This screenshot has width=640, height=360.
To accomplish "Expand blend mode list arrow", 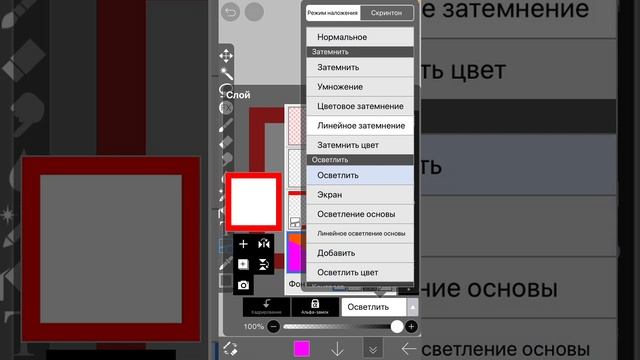I will 412,307.
